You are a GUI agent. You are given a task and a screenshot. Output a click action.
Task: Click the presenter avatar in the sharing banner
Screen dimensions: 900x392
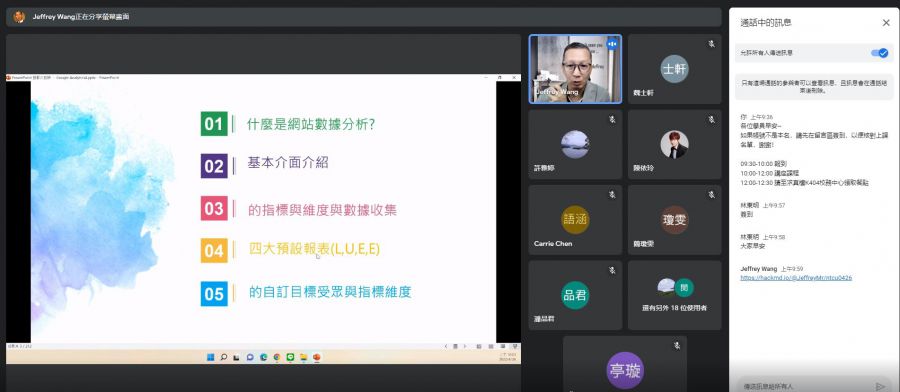[x=19, y=17]
